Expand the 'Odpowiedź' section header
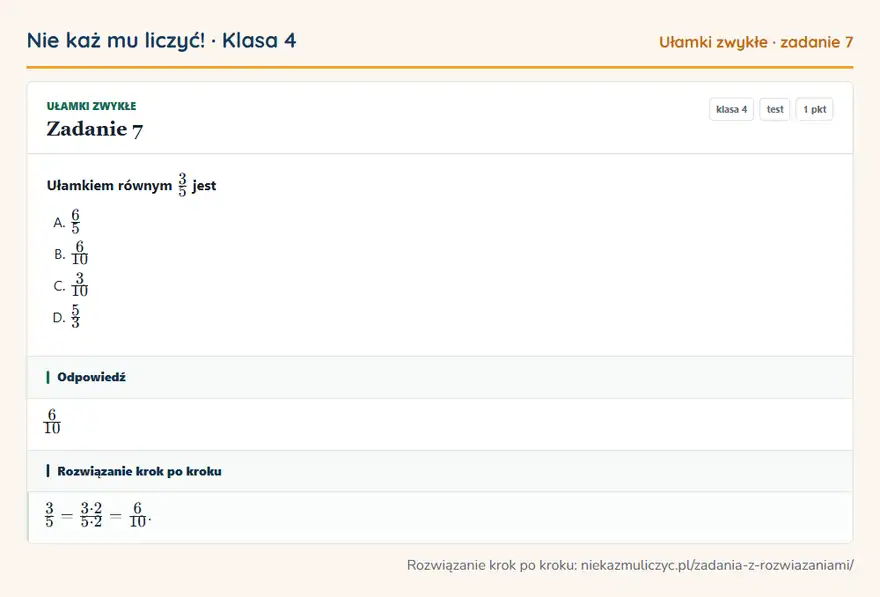 coord(440,377)
